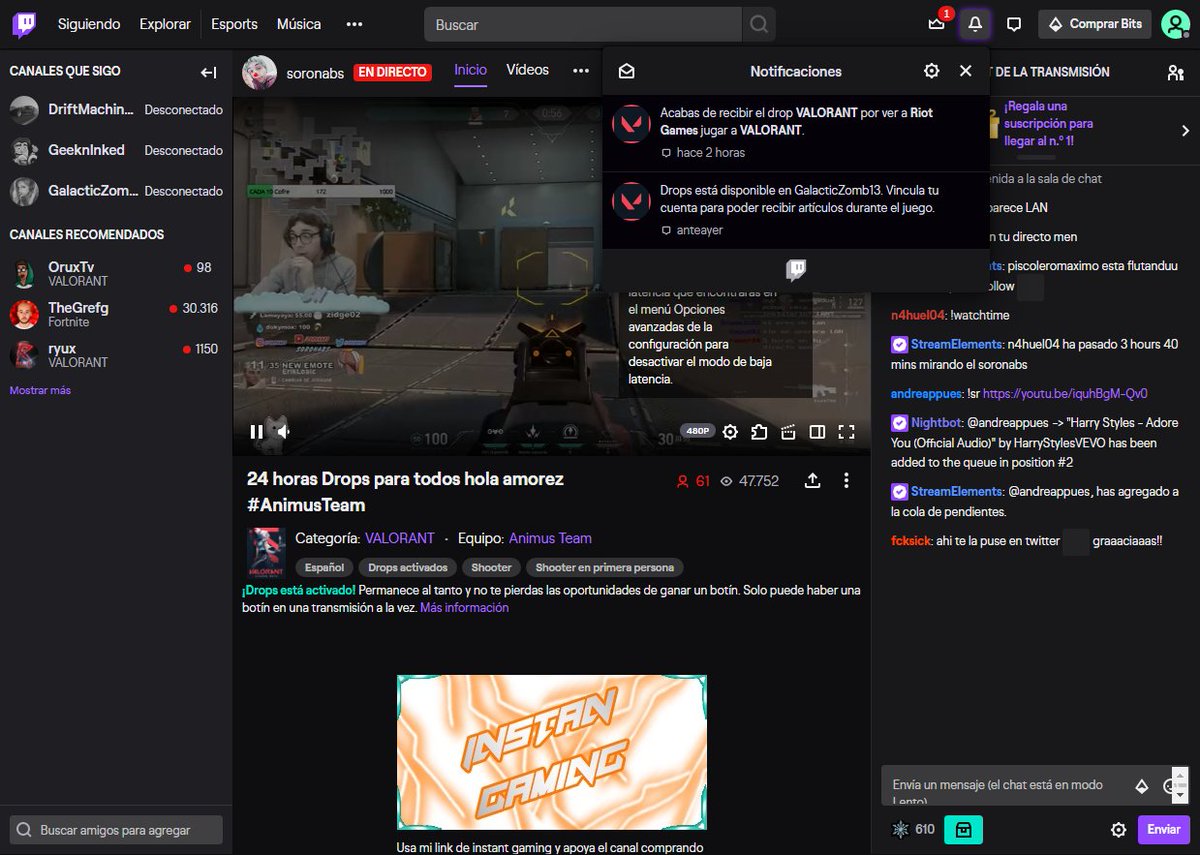
Task: Collapse the followed channels sidebar
Action: click(208, 72)
